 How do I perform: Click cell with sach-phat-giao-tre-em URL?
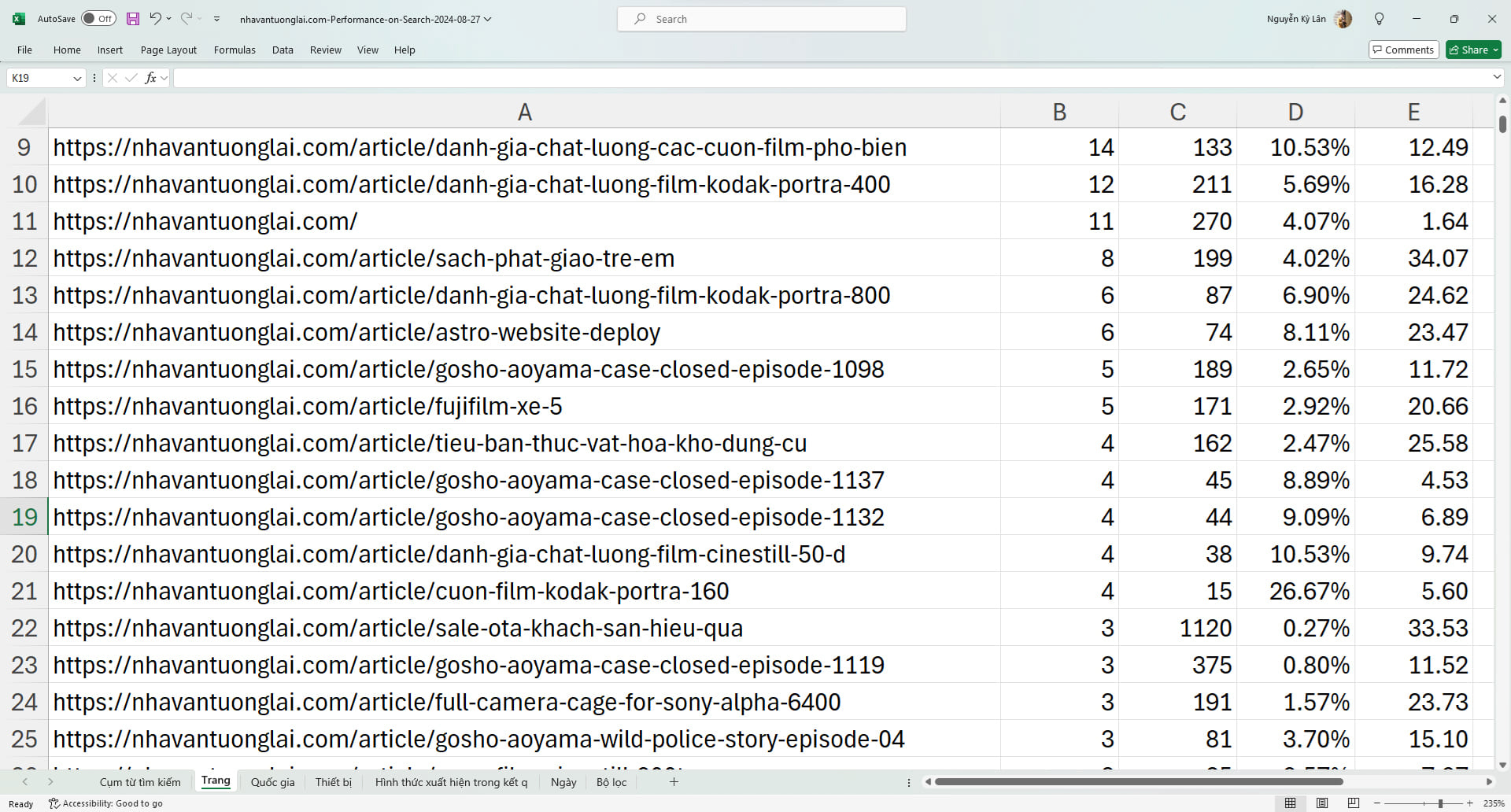tap(524, 258)
